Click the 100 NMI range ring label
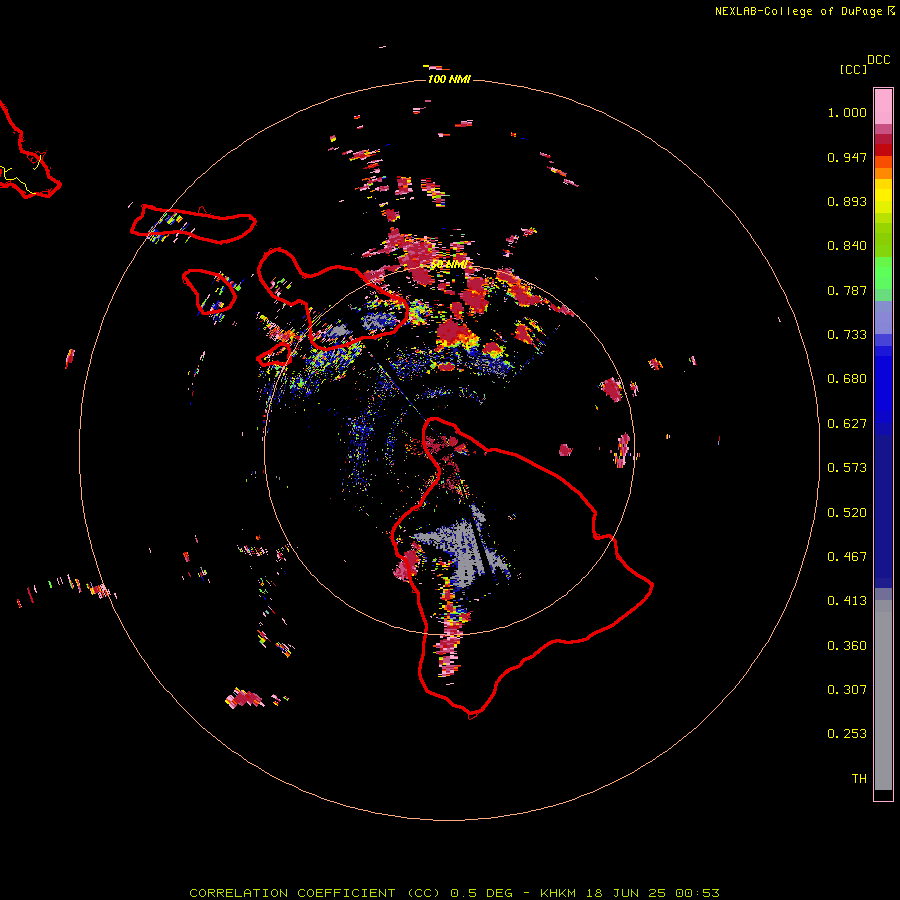900x900 pixels. tap(449, 79)
